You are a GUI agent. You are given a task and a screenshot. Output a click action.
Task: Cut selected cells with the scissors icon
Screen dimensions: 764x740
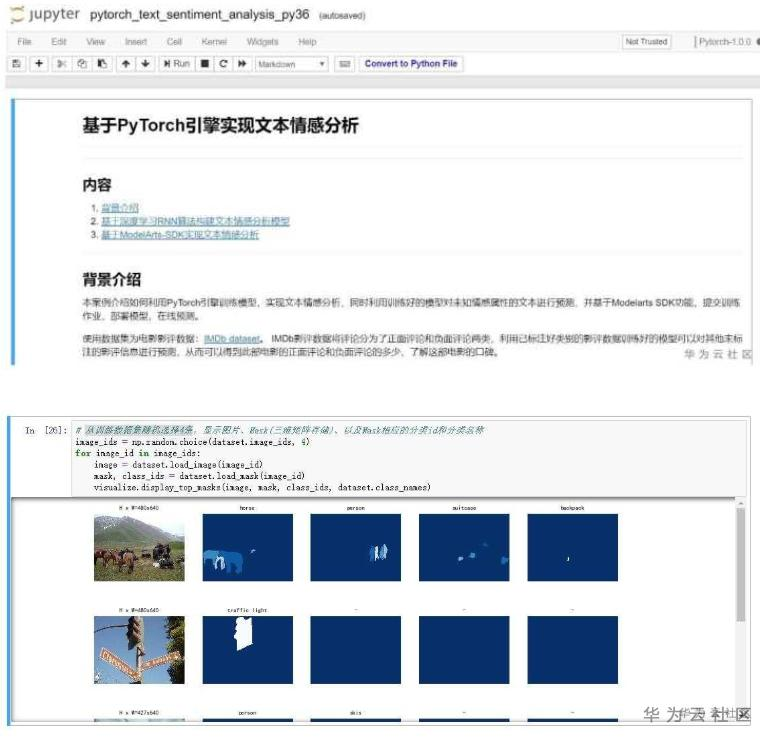(x=61, y=64)
